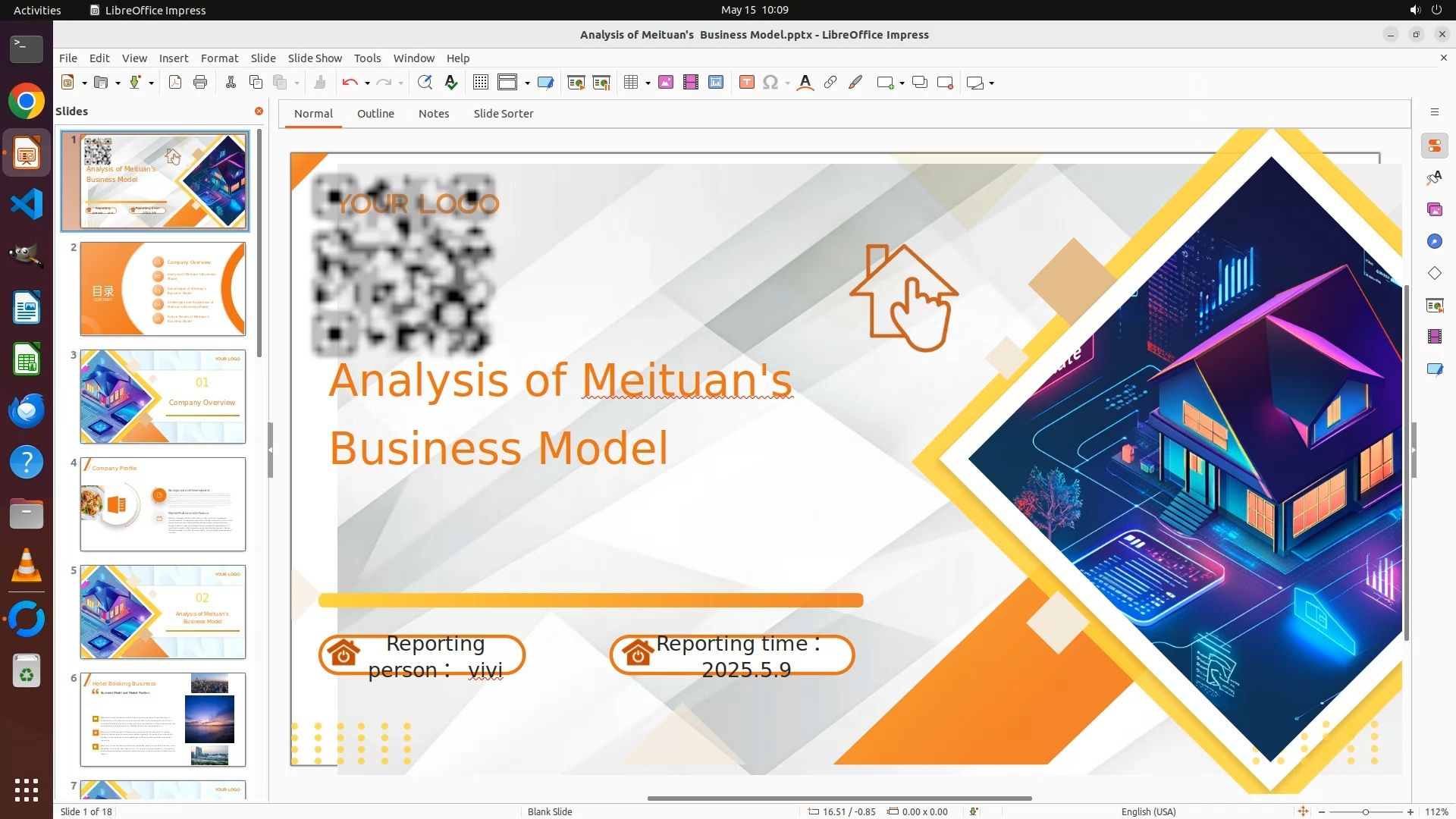Start slideshow from first slide icon

click(x=576, y=83)
